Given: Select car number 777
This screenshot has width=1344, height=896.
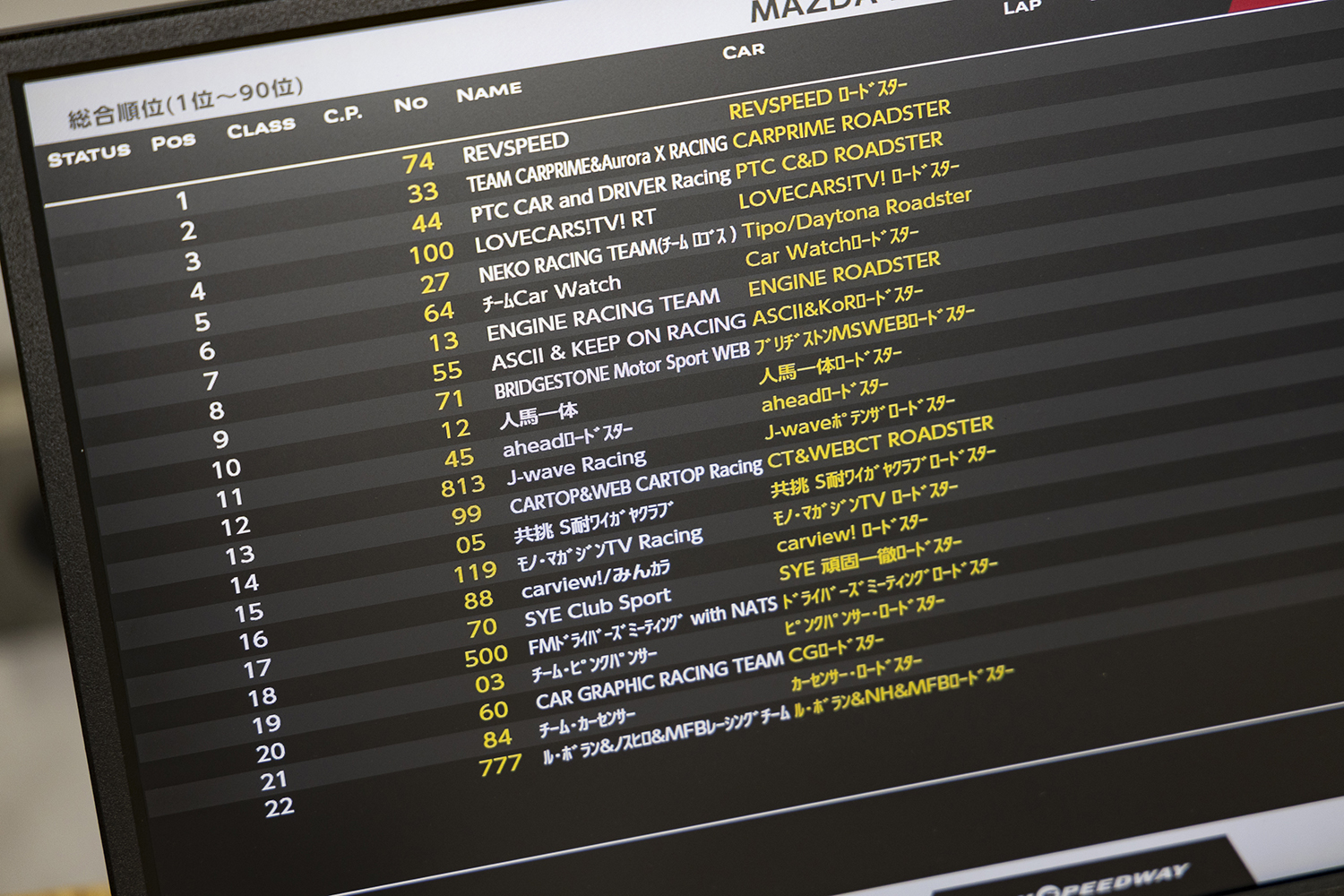Looking at the screenshot, I should tap(499, 766).
